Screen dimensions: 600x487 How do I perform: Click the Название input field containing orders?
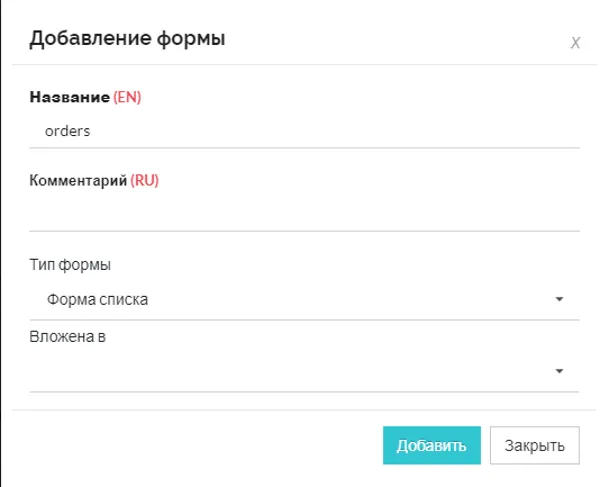click(304, 130)
